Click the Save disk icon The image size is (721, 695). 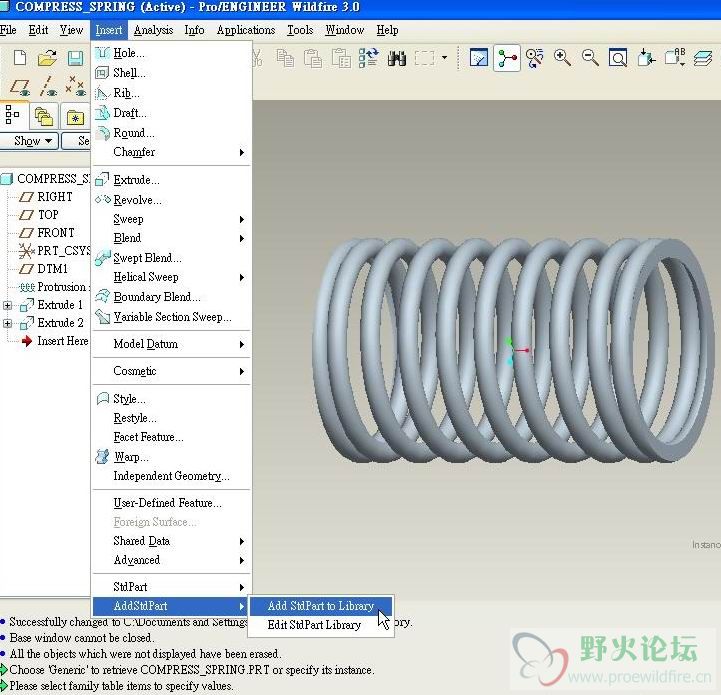tap(75, 58)
